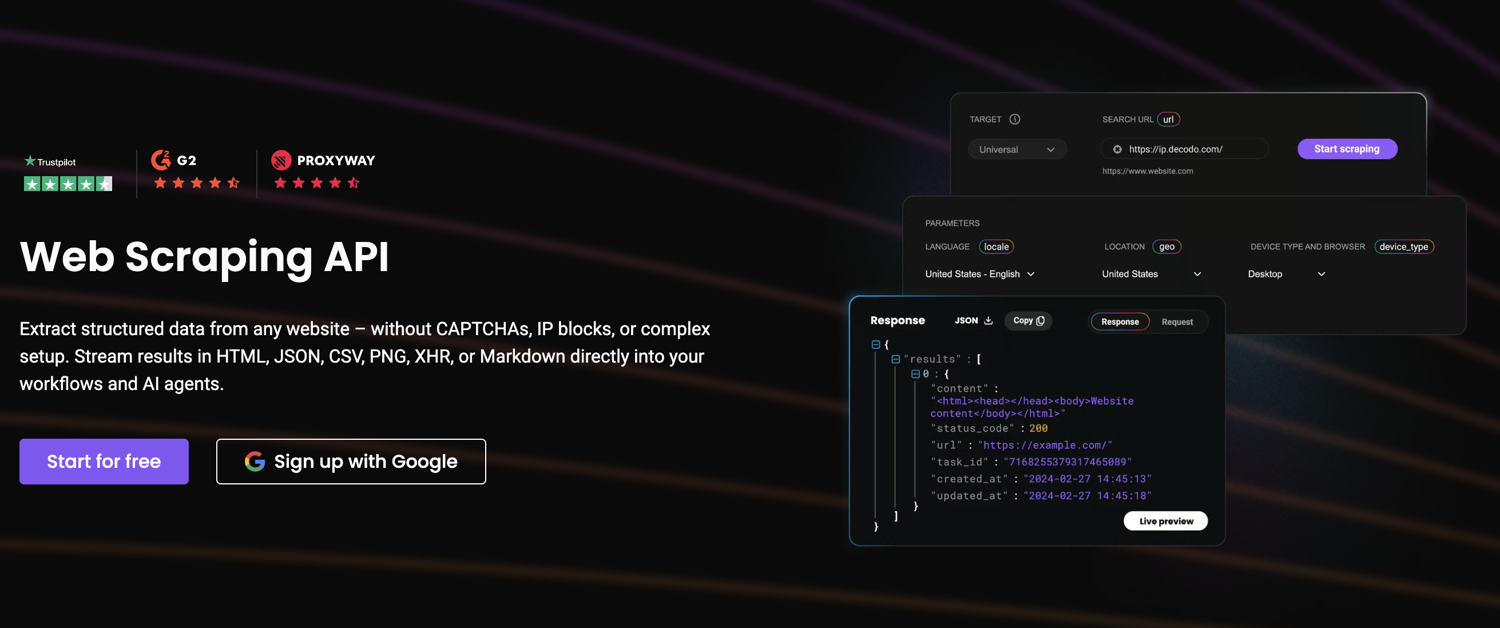Collapse the root JSON object node
Screen dimensions: 1500x628
[876, 344]
